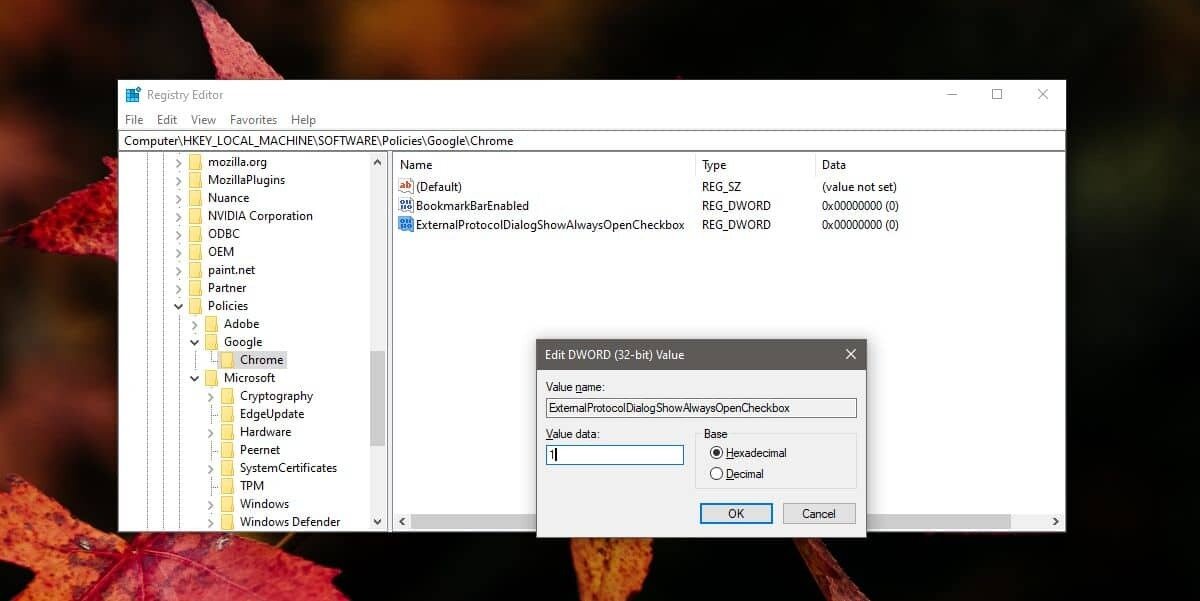Open the File menu
Image resolution: width=1200 pixels, height=601 pixels.
coord(134,120)
